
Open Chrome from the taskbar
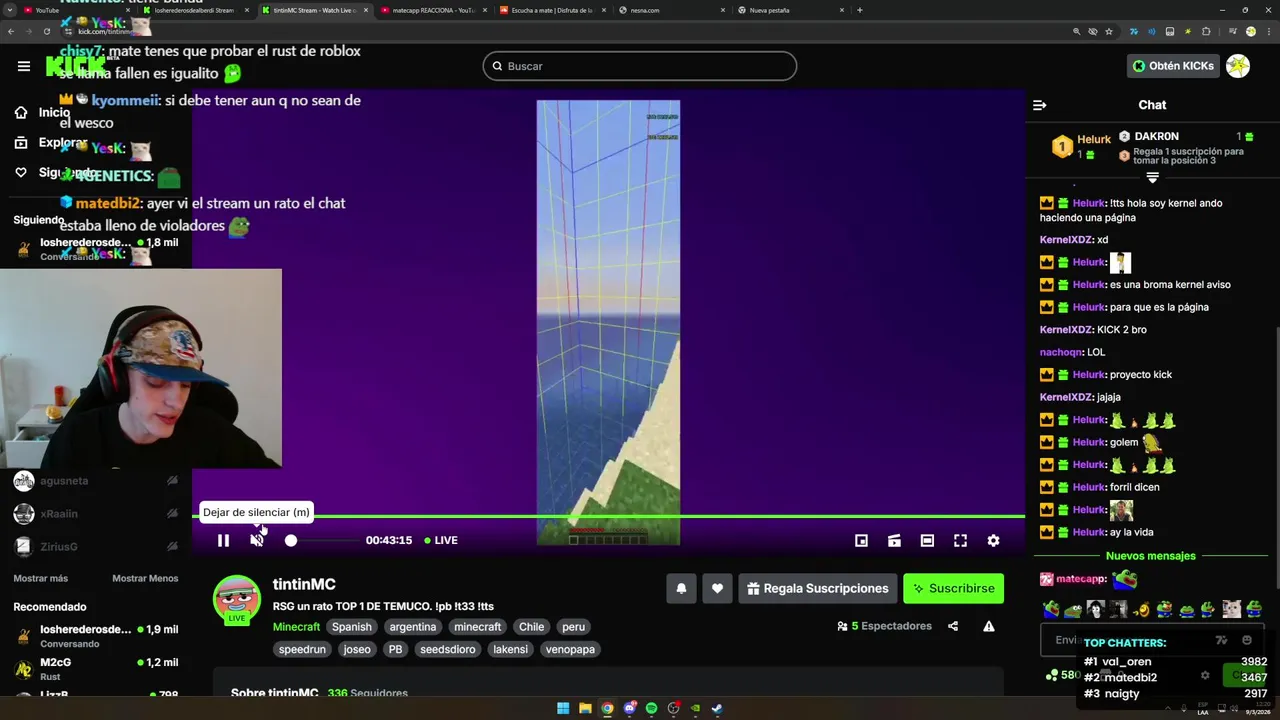pyautogui.click(x=607, y=708)
